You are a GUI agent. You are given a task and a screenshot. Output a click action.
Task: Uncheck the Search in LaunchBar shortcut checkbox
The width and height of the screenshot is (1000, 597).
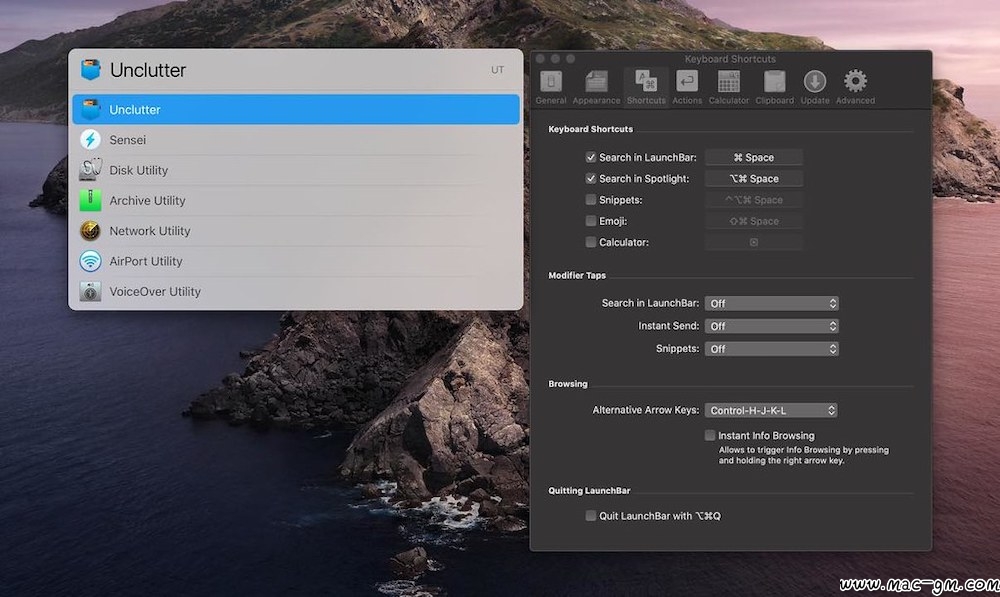[591, 158]
